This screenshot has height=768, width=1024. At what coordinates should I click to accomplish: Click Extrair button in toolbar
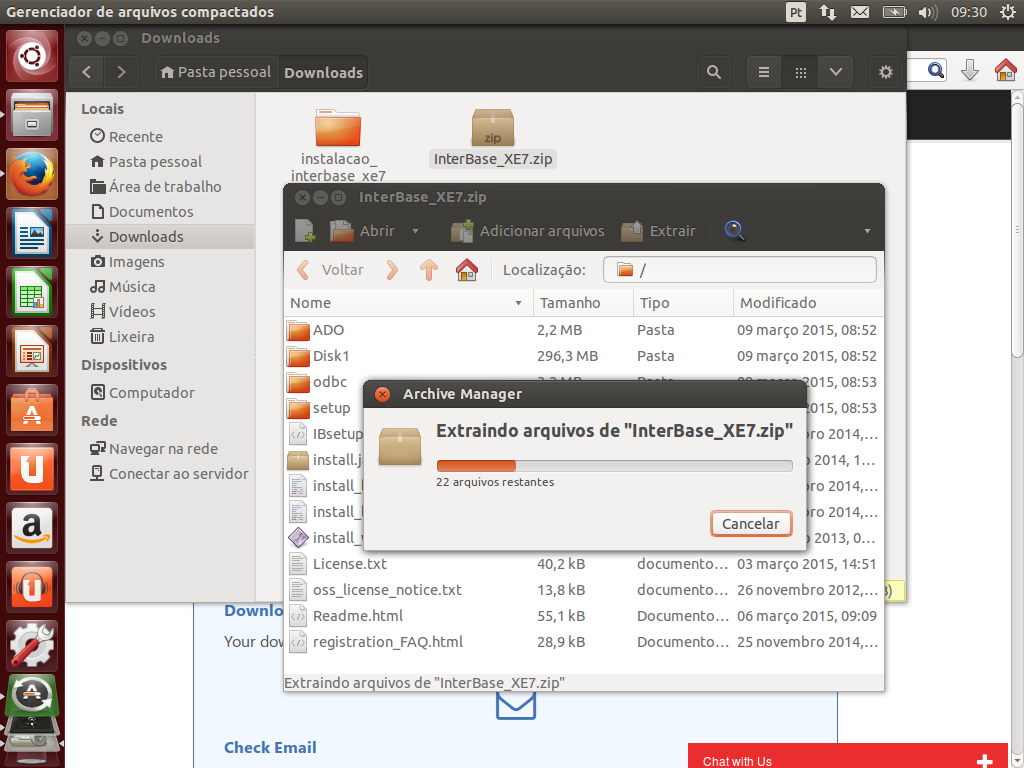[x=659, y=231]
